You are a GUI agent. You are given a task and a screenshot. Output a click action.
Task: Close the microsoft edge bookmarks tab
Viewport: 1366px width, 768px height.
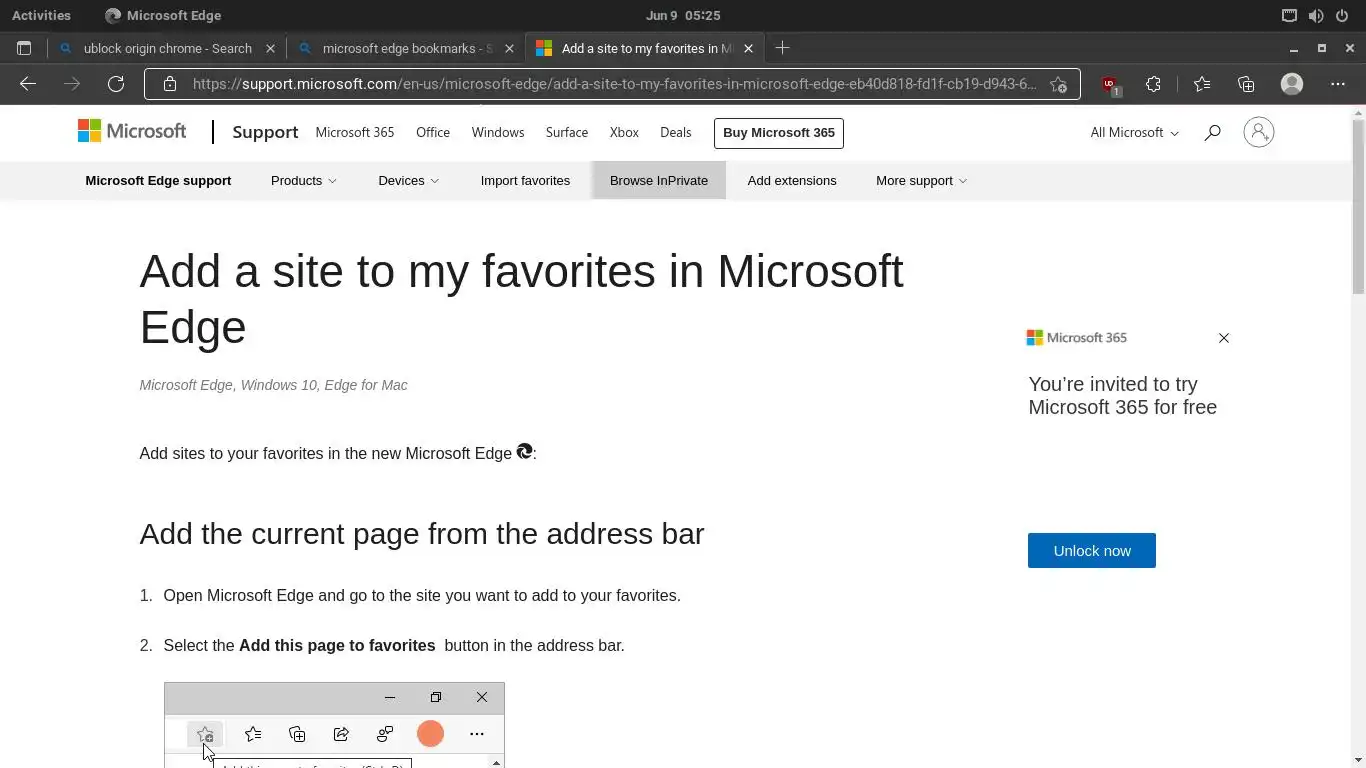(x=510, y=48)
